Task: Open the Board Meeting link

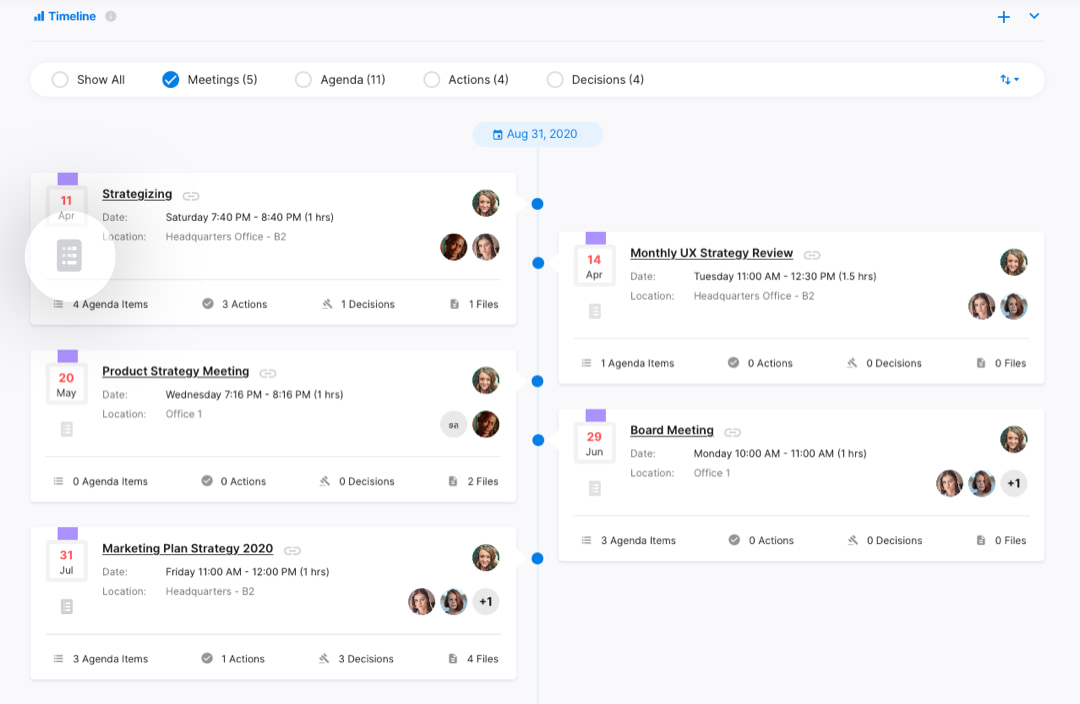Action: [672, 430]
